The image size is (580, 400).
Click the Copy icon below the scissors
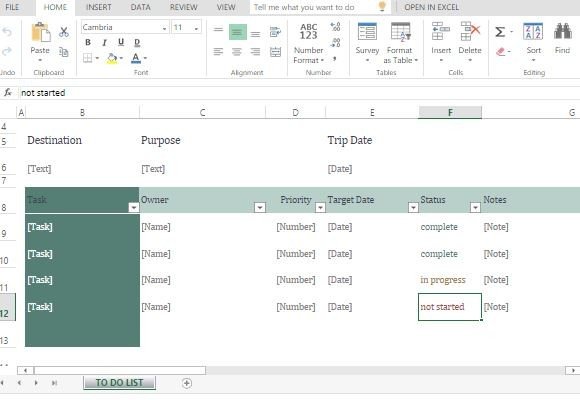point(64,52)
